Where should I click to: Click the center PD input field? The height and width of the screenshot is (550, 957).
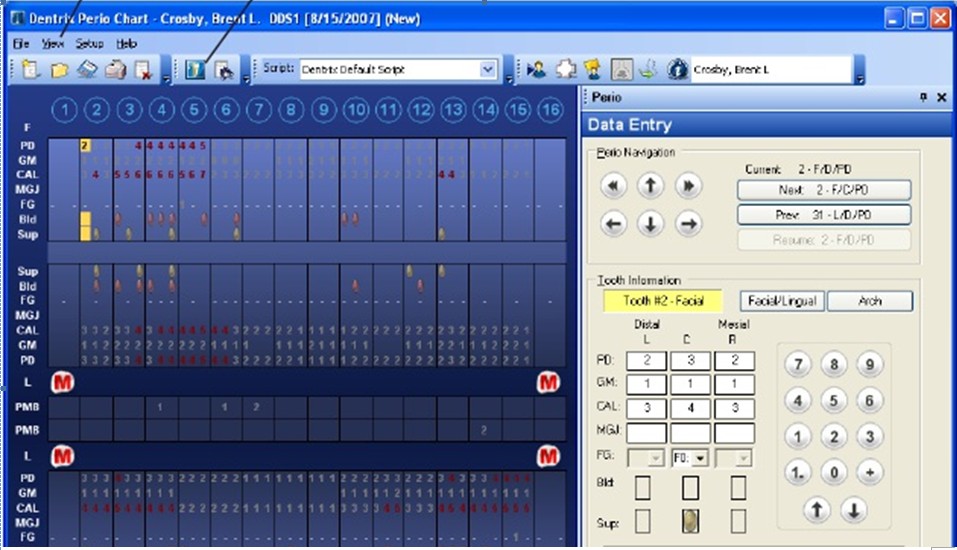pos(691,361)
